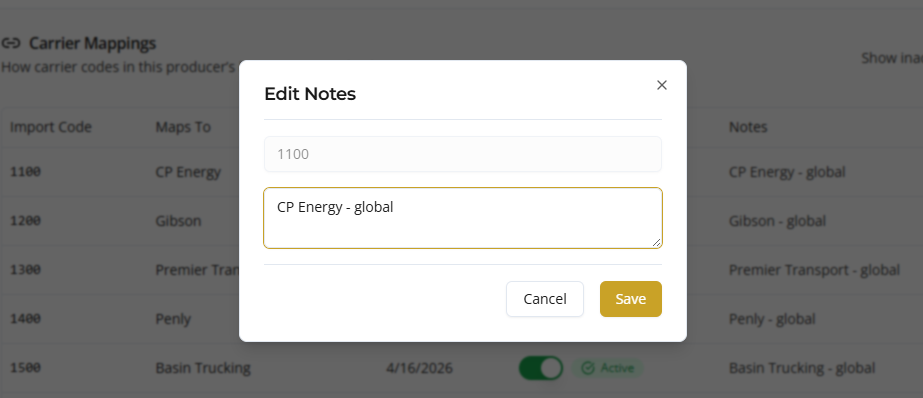This screenshot has width=923, height=398.
Task: Click the disabled 1100 import code field
Action: click(x=463, y=154)
